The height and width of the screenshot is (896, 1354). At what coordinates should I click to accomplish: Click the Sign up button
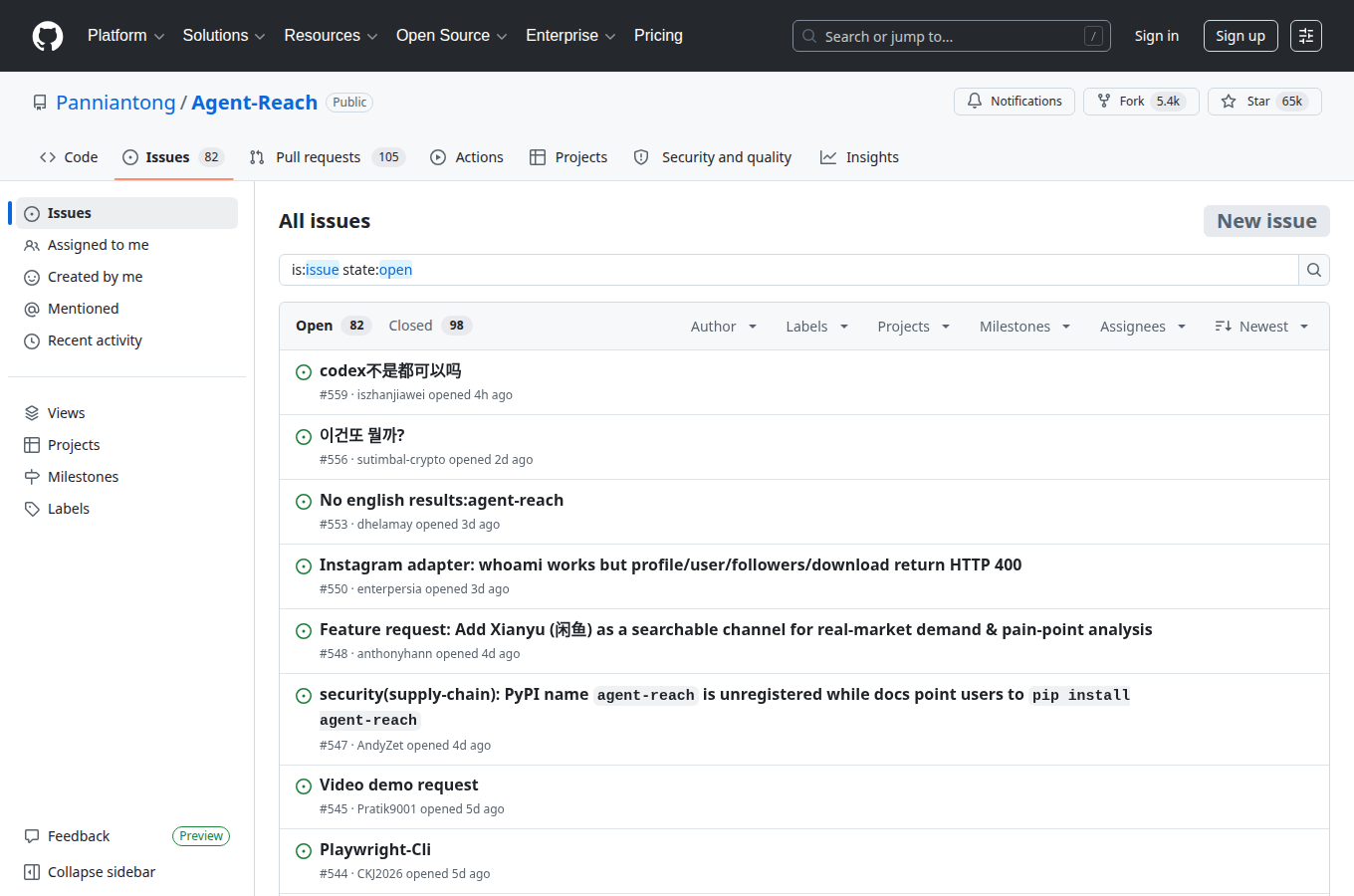pos(1241,36)
